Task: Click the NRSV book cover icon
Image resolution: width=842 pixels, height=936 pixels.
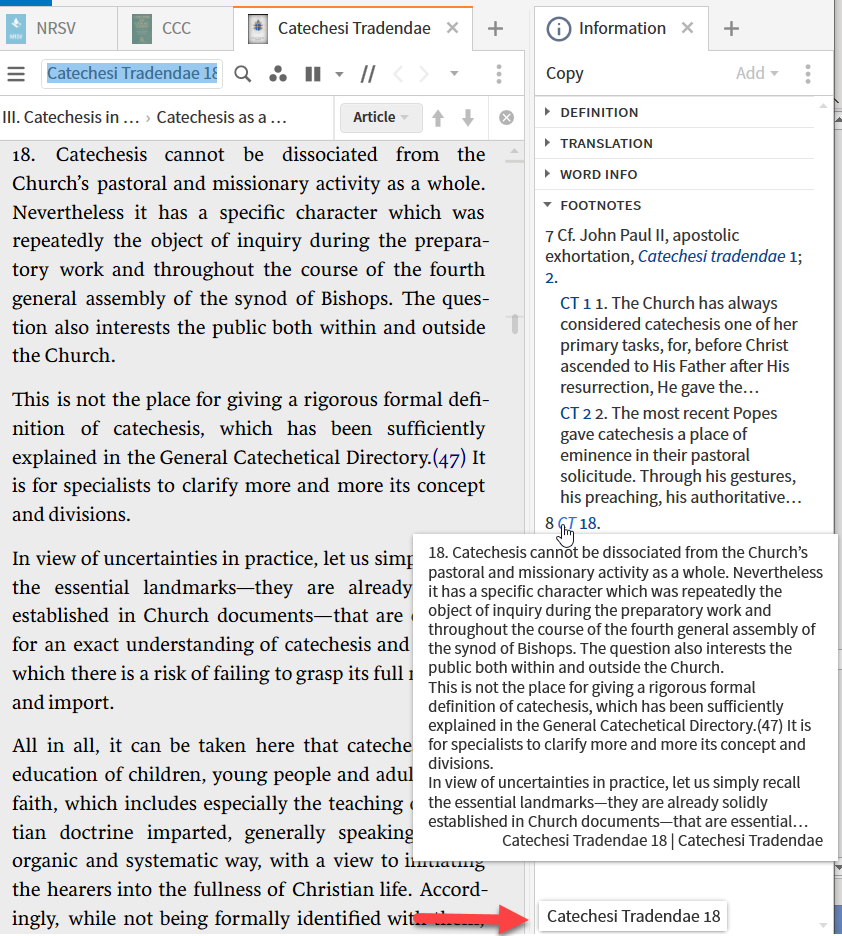Action: tap(16, 29)
